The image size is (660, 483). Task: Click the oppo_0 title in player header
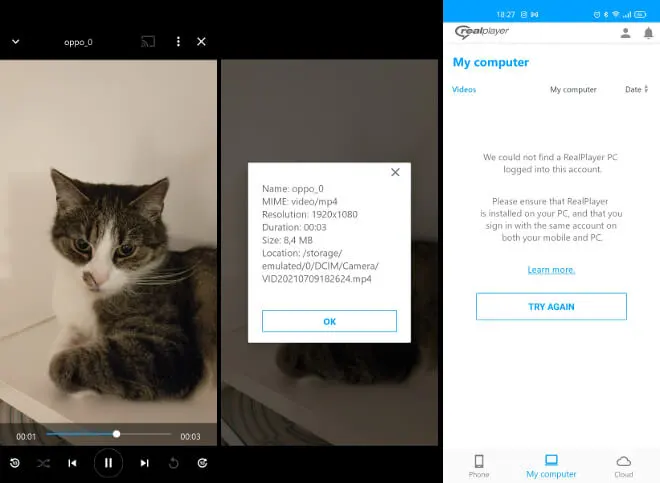[x=78, y=42]
